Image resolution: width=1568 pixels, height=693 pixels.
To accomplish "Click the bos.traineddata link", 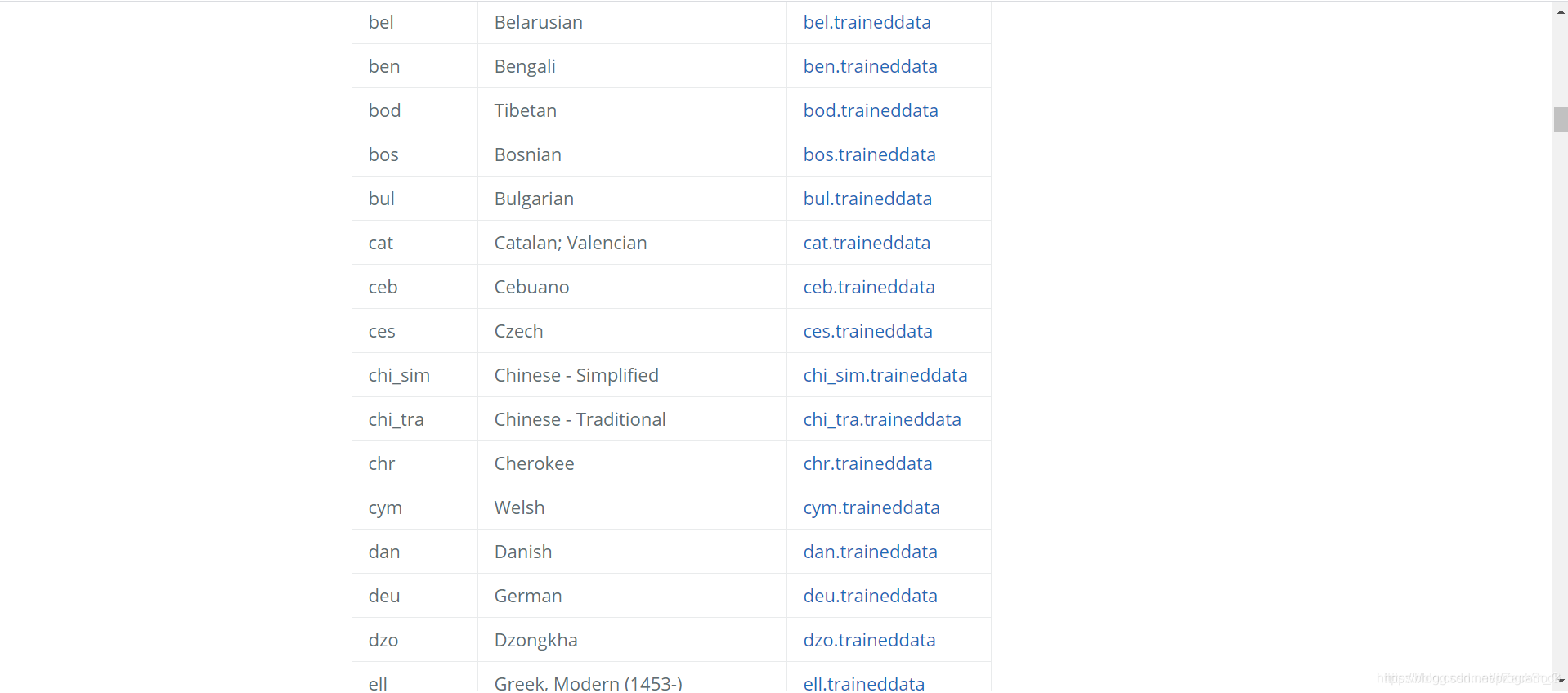I will pos(869,154).
